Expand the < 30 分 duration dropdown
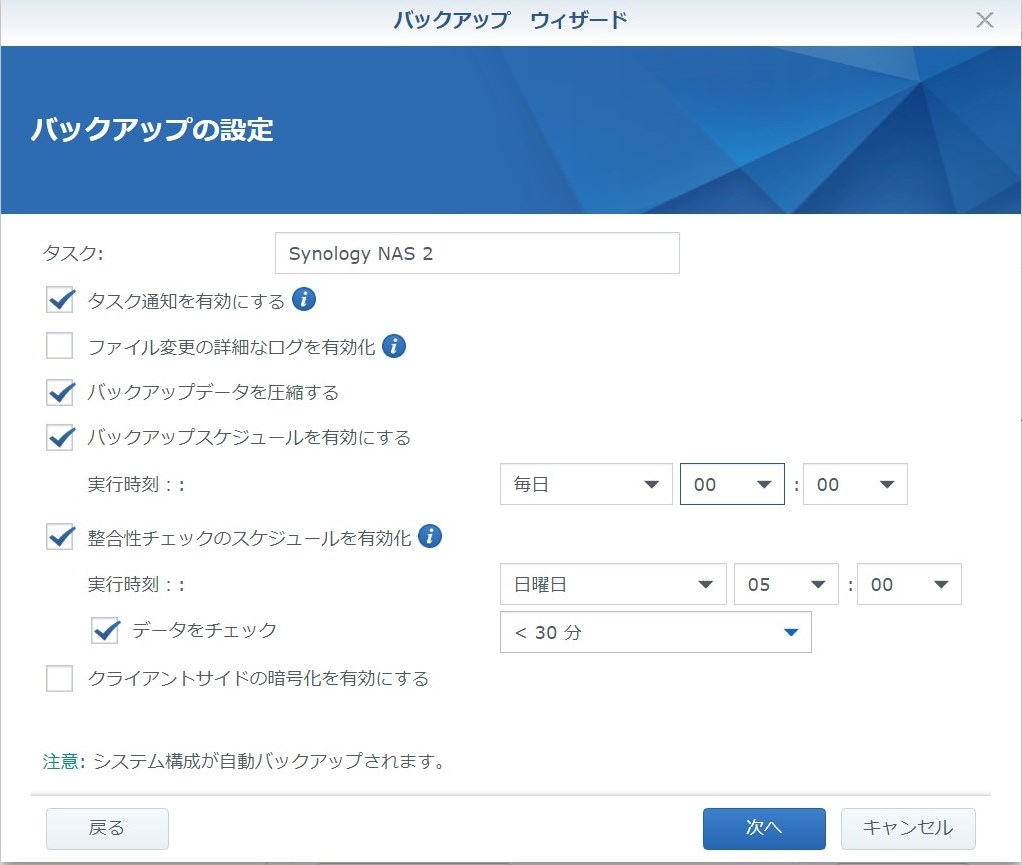The width and height of the screenshot is (1022, 865). pos(655,632)
